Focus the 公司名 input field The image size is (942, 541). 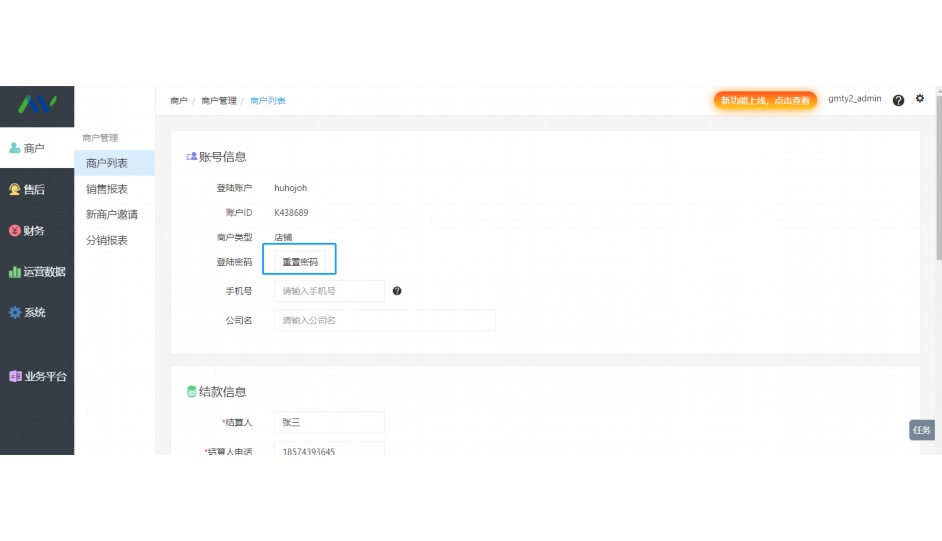click(x=384, y=320)
